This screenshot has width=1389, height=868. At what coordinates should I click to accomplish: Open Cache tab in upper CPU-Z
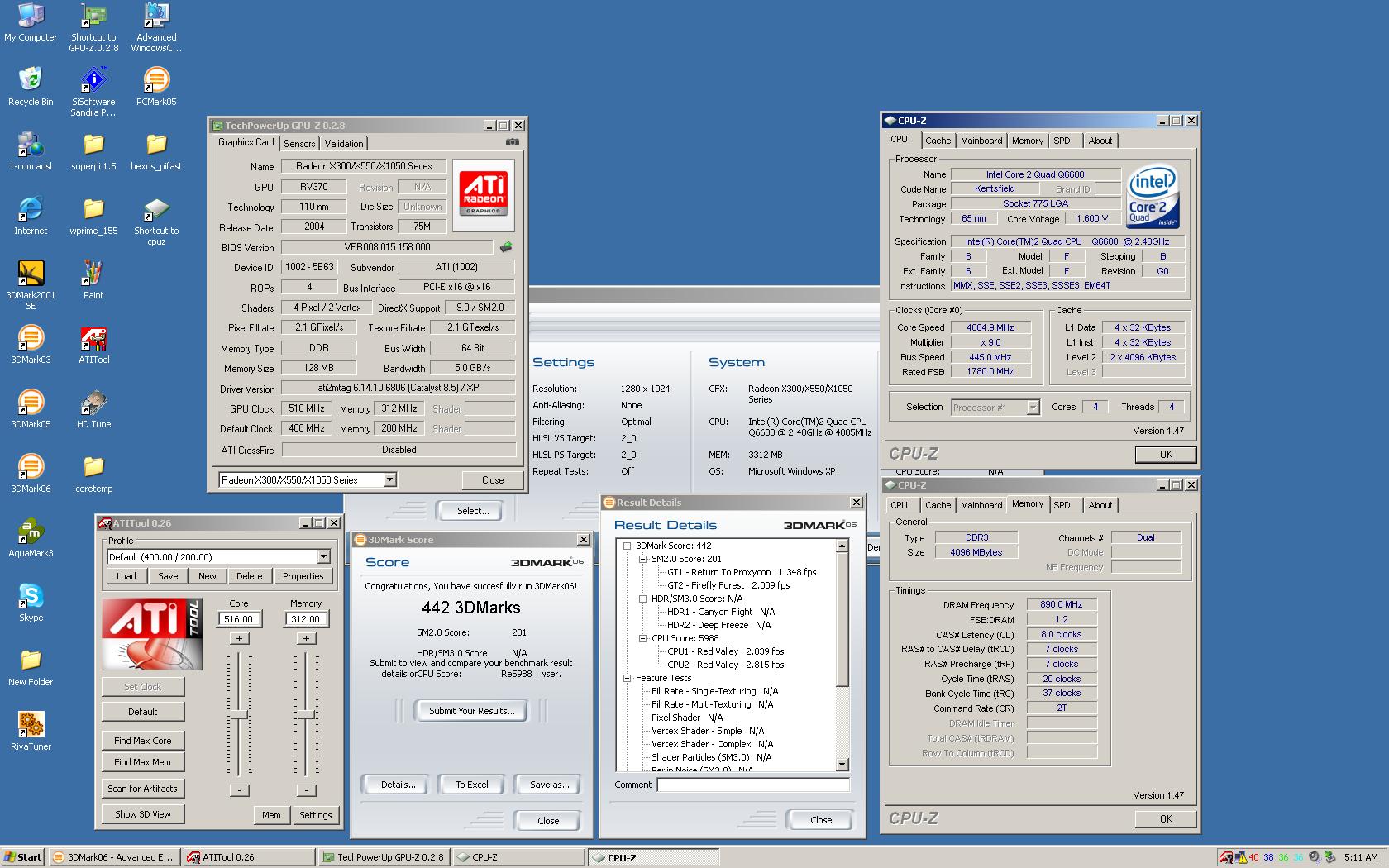938,141
